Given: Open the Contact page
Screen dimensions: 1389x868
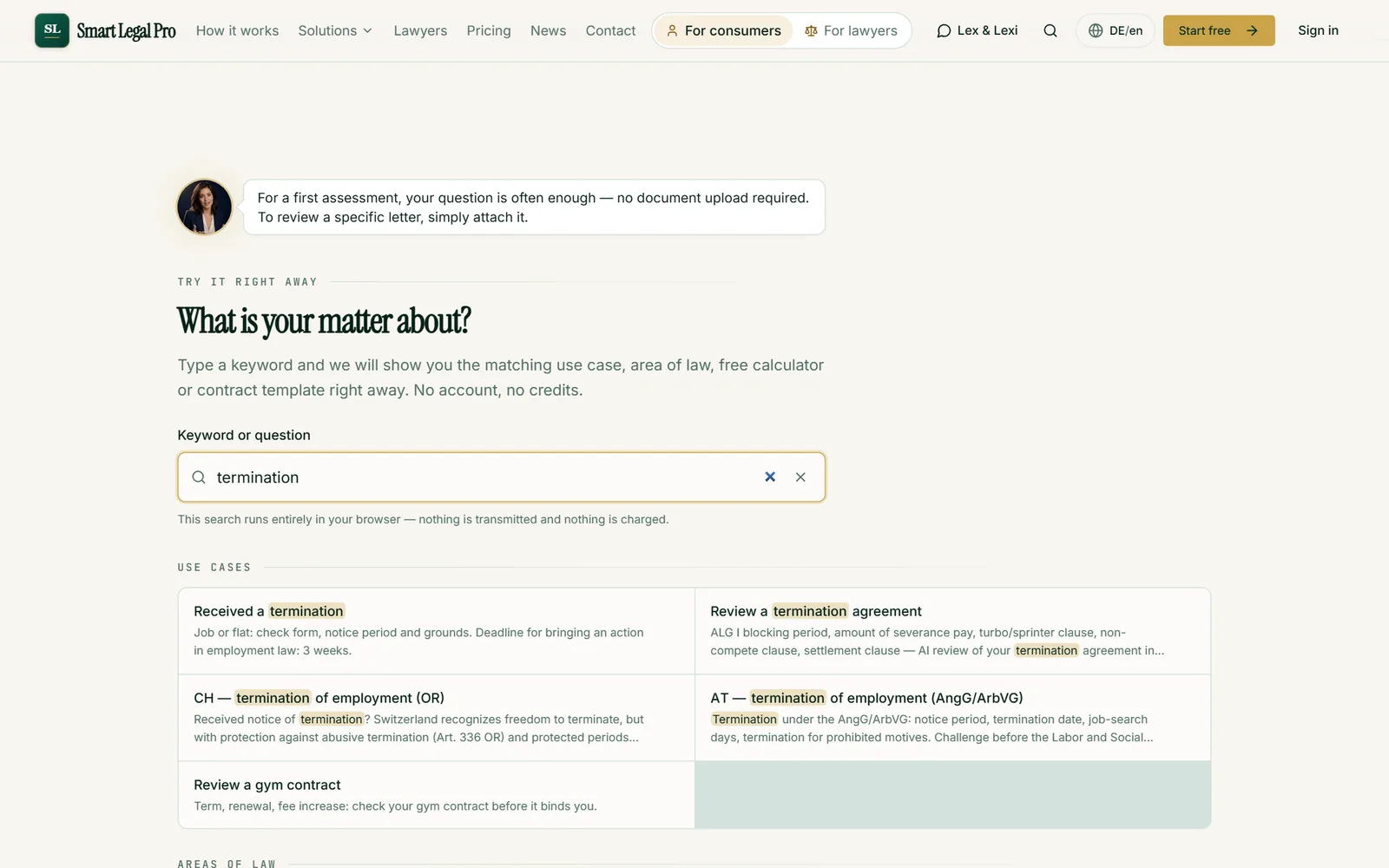Looking at the screenshot, I should (610, 30).
